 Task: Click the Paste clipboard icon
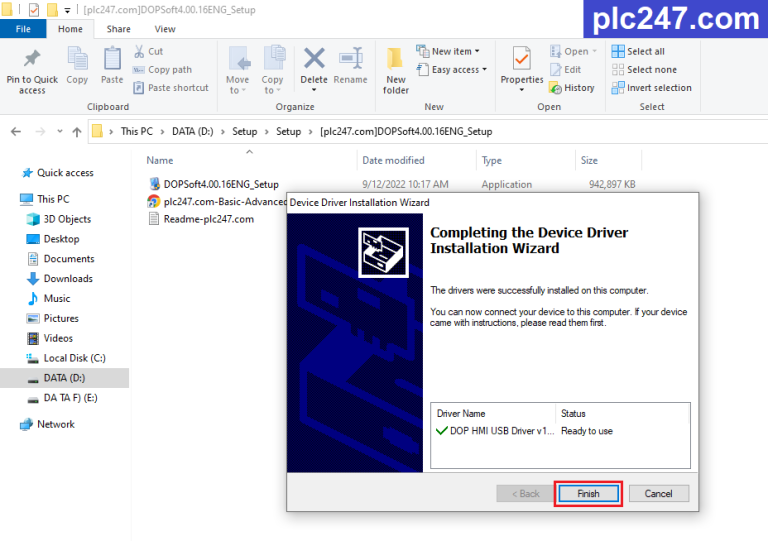click(112, 59)
